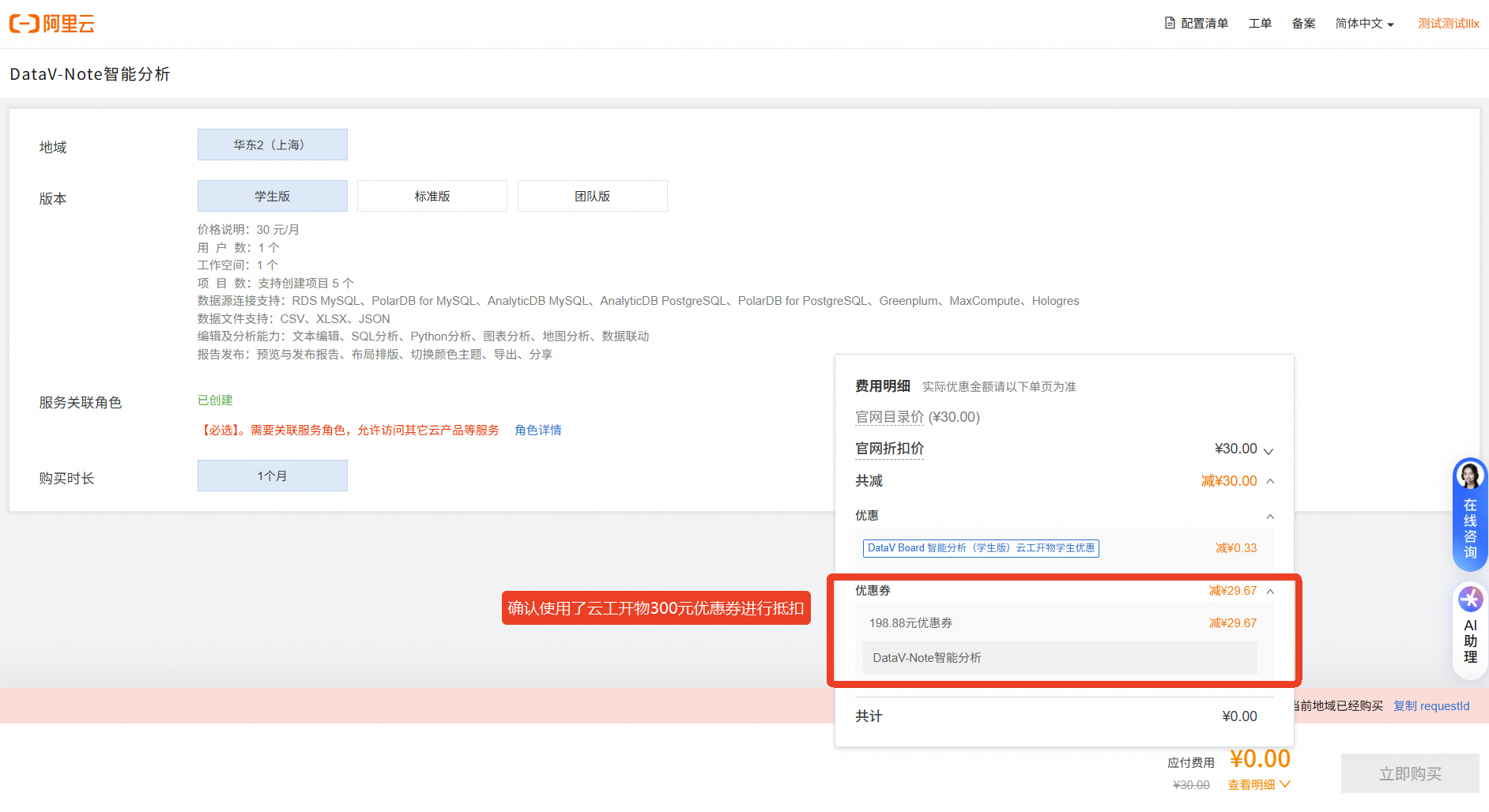Select the 标准版 edition
Image resolution: width=1489 pixels, height=812 pixels.
pyautogui.click(x=432, y=196)
